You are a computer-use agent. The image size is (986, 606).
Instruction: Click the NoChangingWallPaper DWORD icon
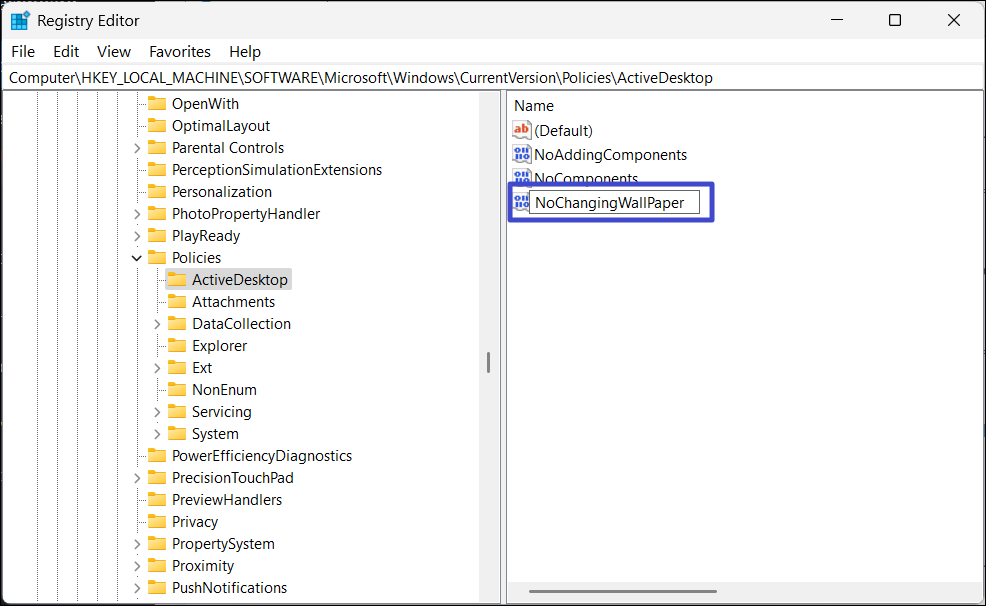pyautogui.click(x=521, y=202)
